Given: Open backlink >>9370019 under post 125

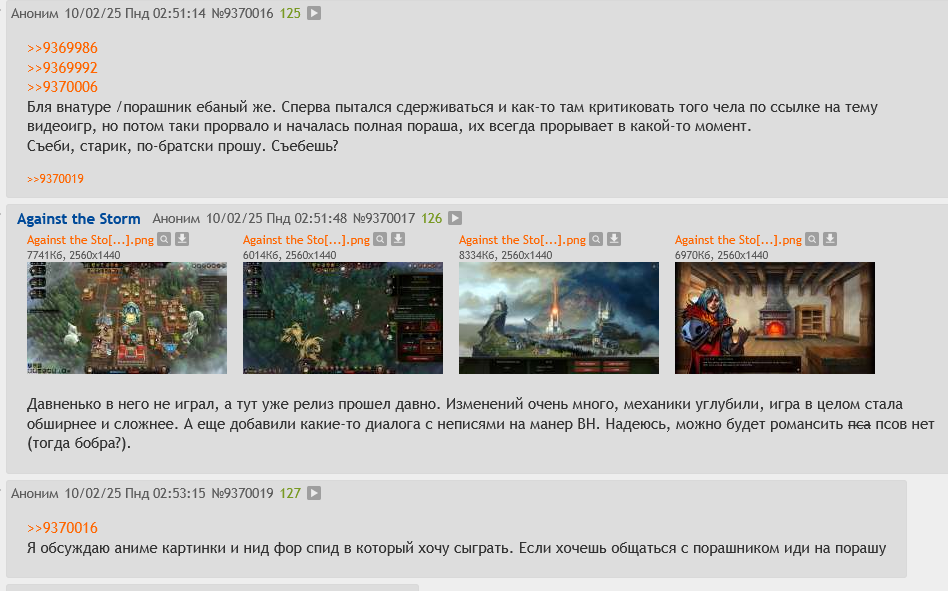Looking at the screenshot, I should point(55,179).
